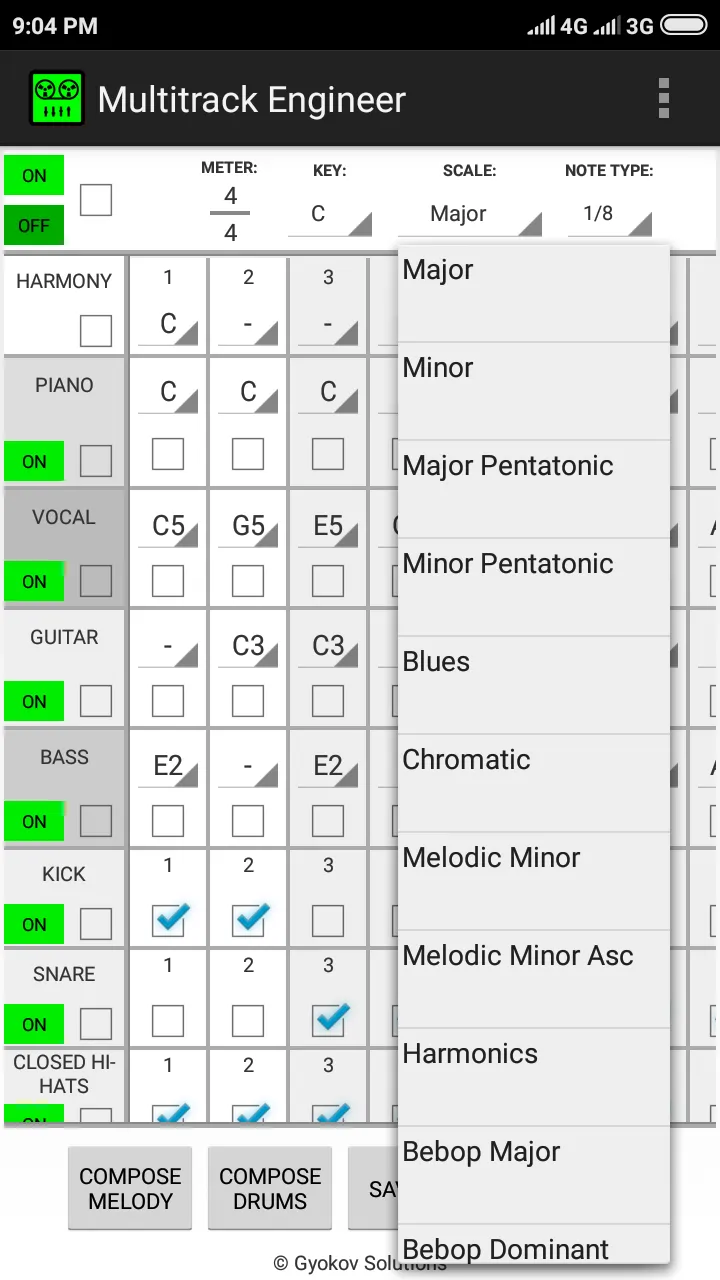Uncheck KICK beat 1 checkbox
The image size is (720, 1280).
coord(168,919)
